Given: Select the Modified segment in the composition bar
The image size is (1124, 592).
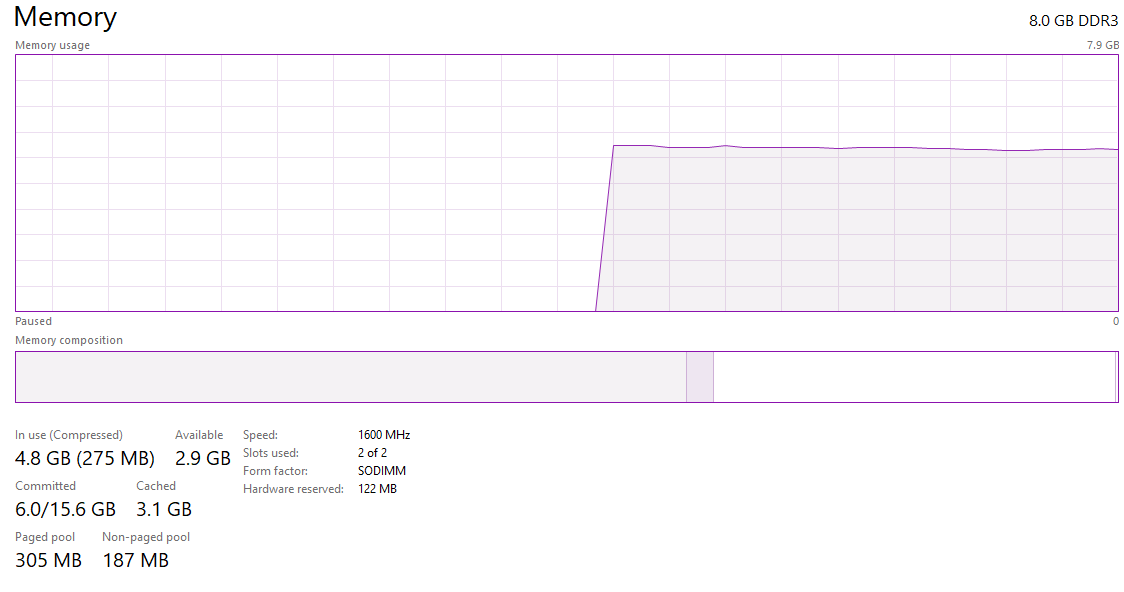Looking at the screenshot, I should click(x=699, y=377).
